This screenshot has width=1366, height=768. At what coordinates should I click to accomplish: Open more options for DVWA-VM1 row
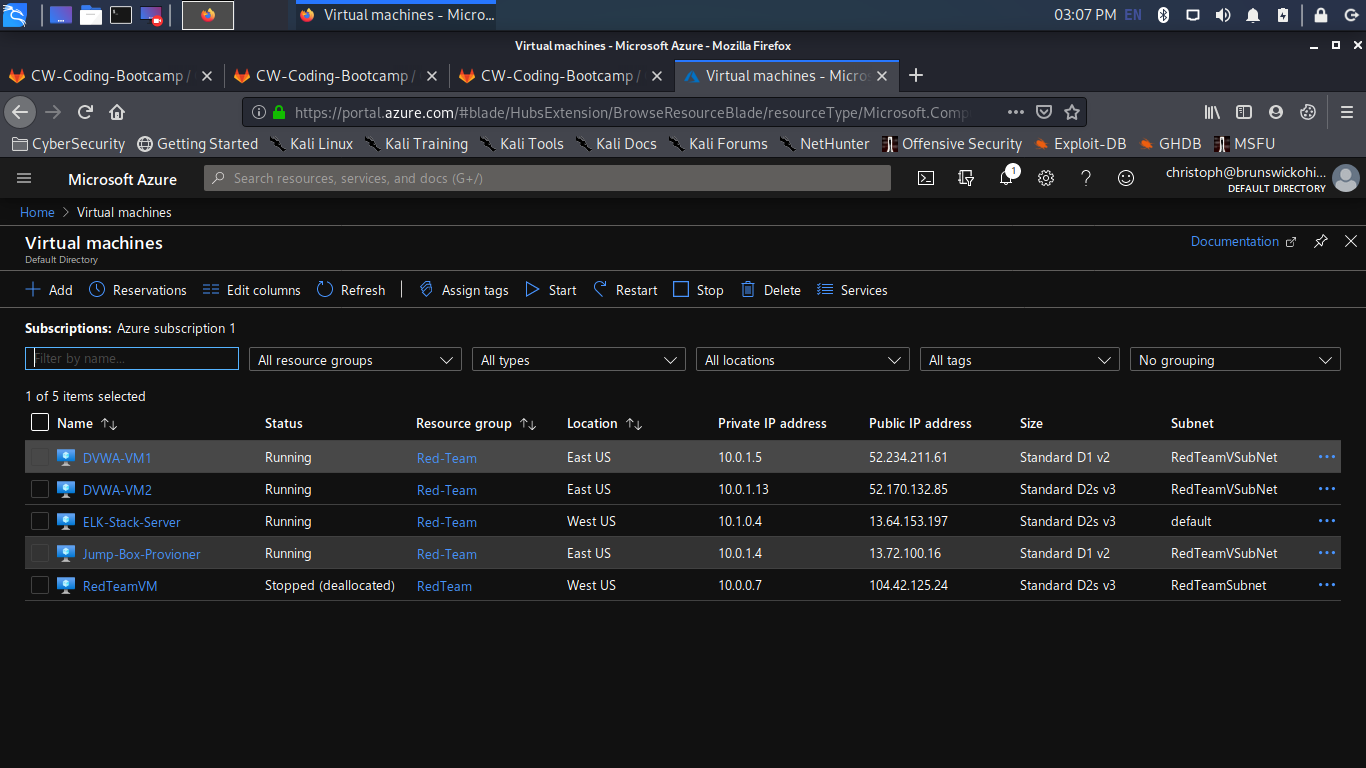(x=1327, y=457)
